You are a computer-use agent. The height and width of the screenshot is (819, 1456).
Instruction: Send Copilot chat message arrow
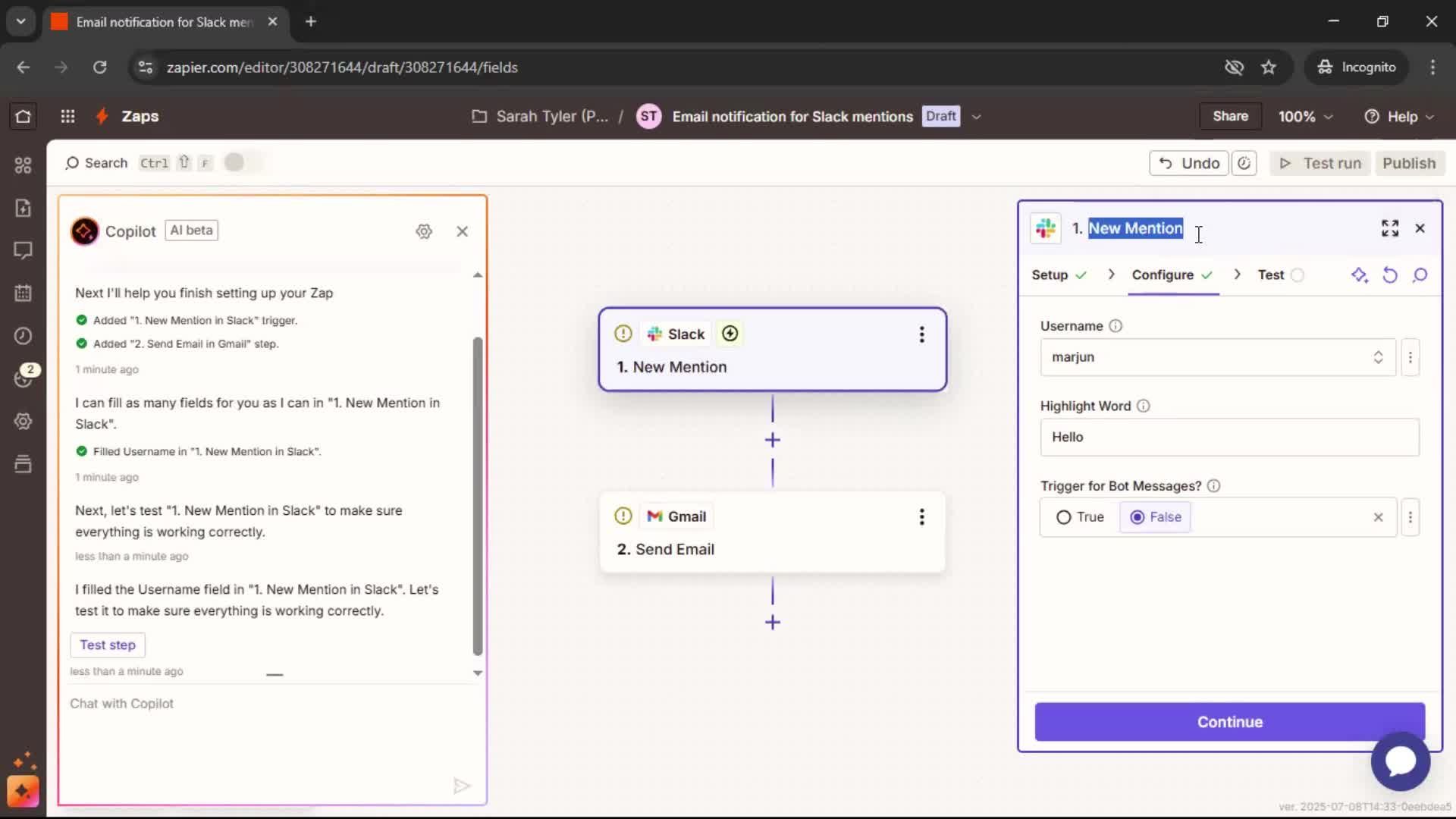(462, 786)
